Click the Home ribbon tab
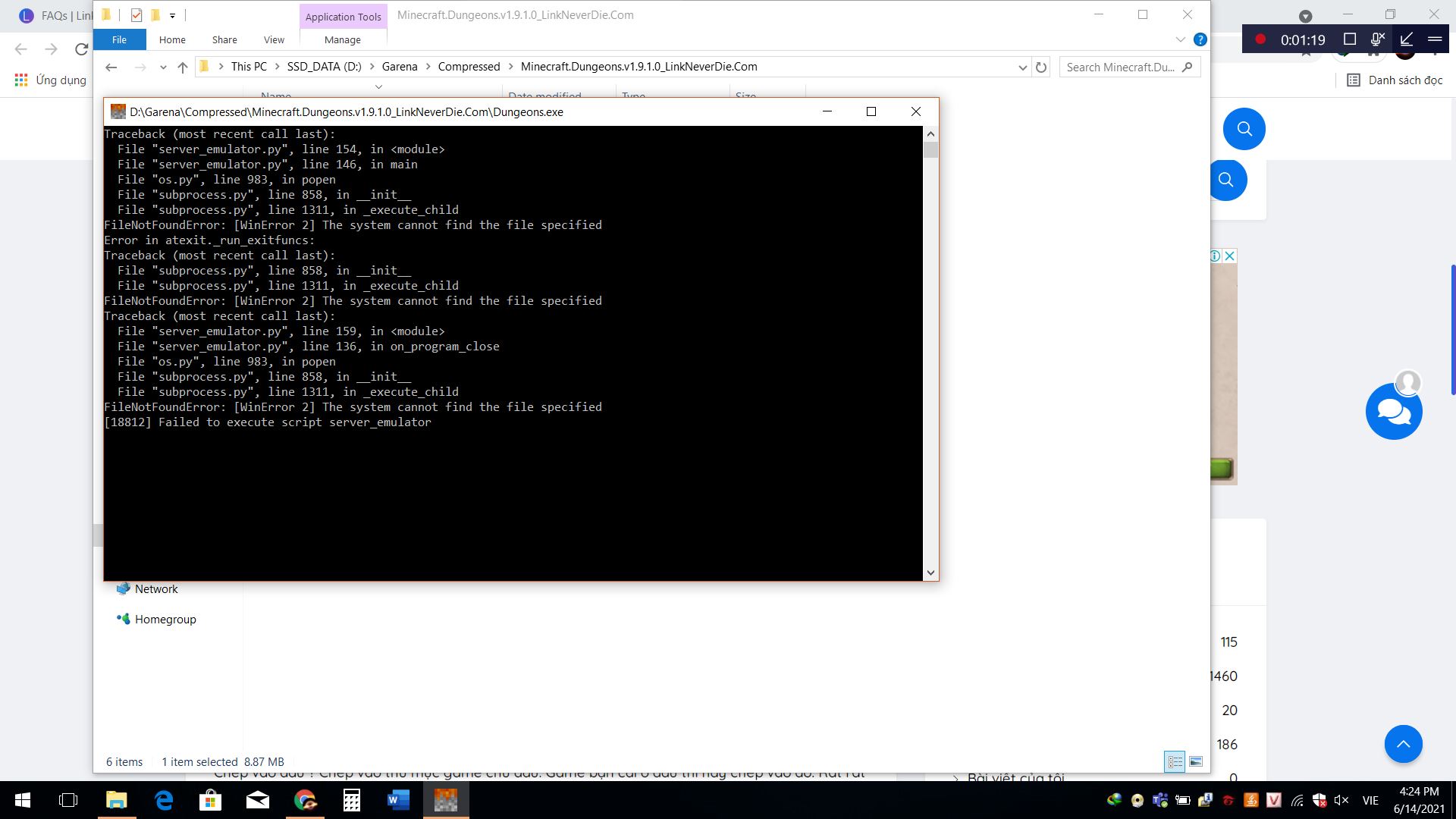This screenshot has width=1456, height=819. pos(172,39)
